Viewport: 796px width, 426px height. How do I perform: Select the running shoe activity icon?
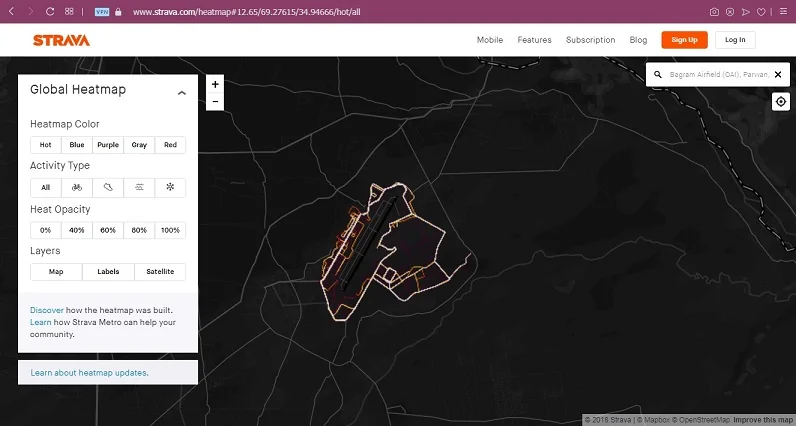108,187
